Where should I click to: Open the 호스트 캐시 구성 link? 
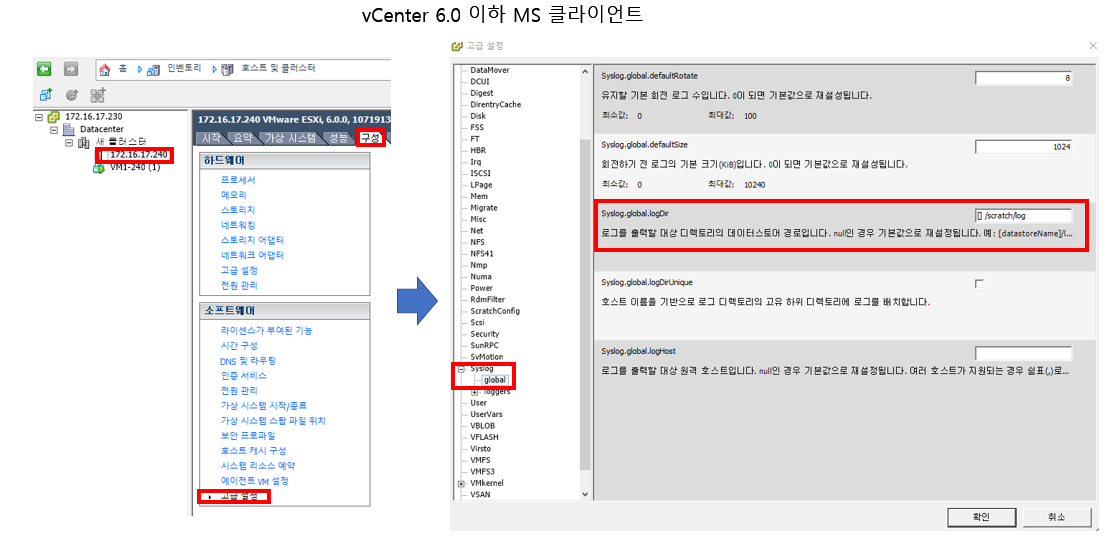point(253,451)
